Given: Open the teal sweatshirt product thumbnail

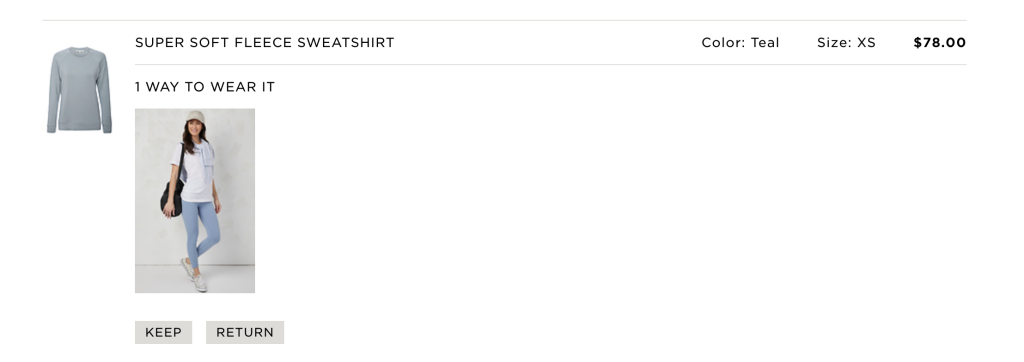Looking at the screenshot, I should point(79,90).
